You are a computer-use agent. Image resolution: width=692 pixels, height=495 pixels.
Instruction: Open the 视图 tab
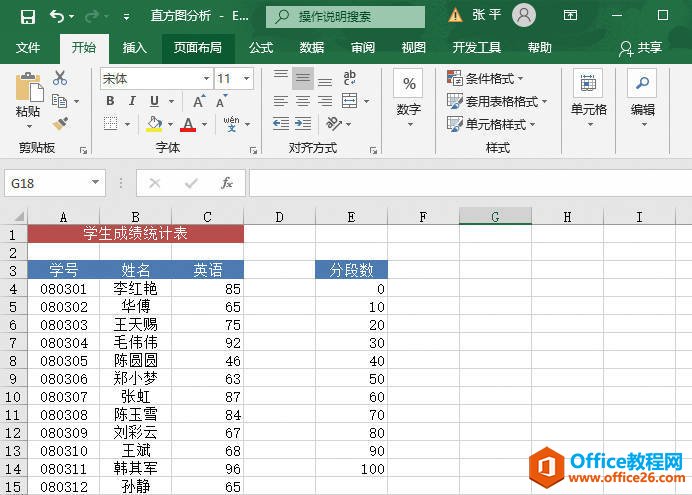click(414, 48)
